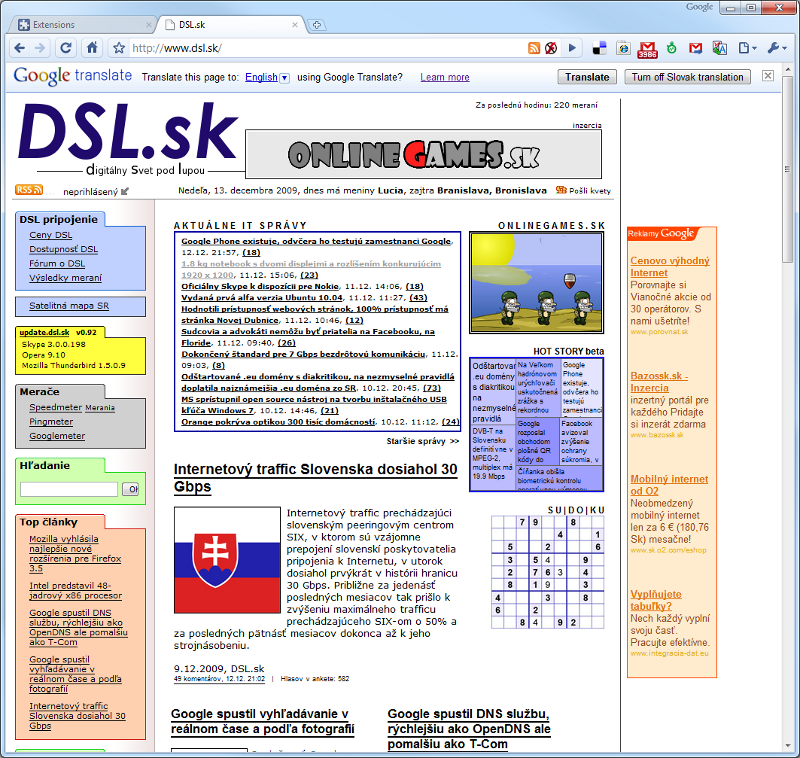This screenshot has width=800, height=758.
Task: Choose translation language from English dropdown
Action: click(267, 78)
